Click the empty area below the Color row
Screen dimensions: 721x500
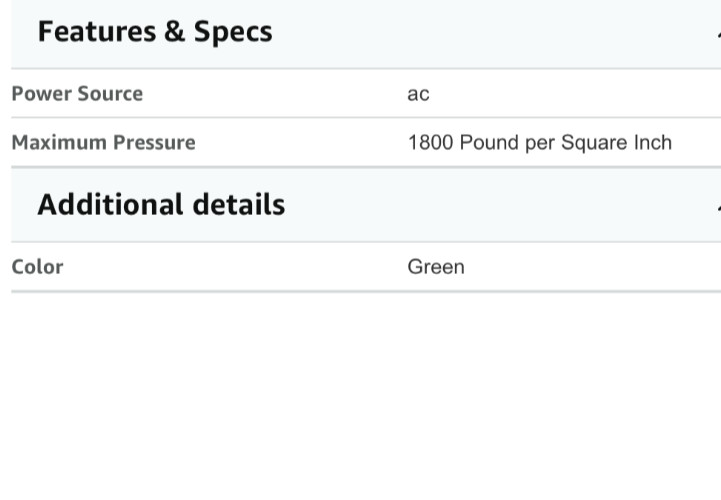click(x=360, y=396)
